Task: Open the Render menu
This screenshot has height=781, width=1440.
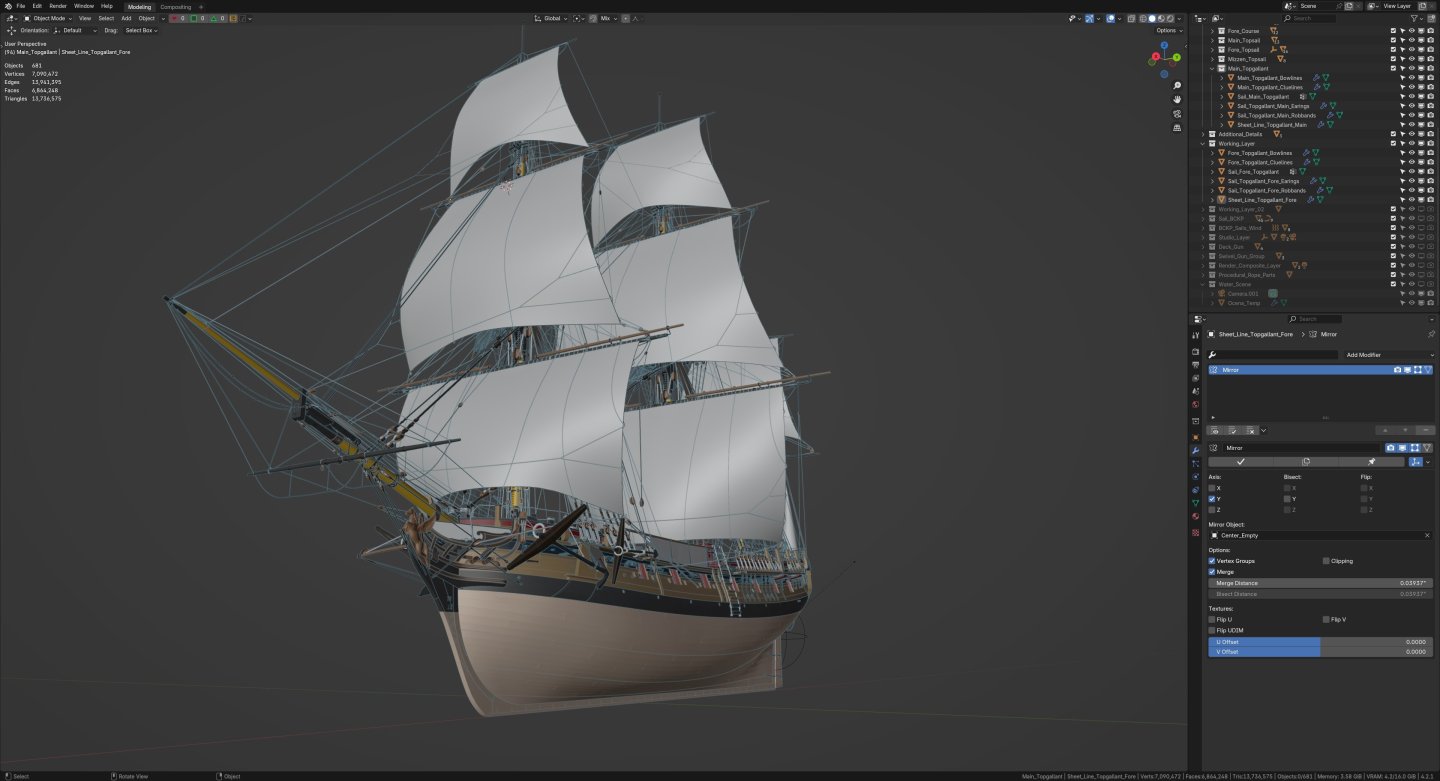Action: pos(58,6)
